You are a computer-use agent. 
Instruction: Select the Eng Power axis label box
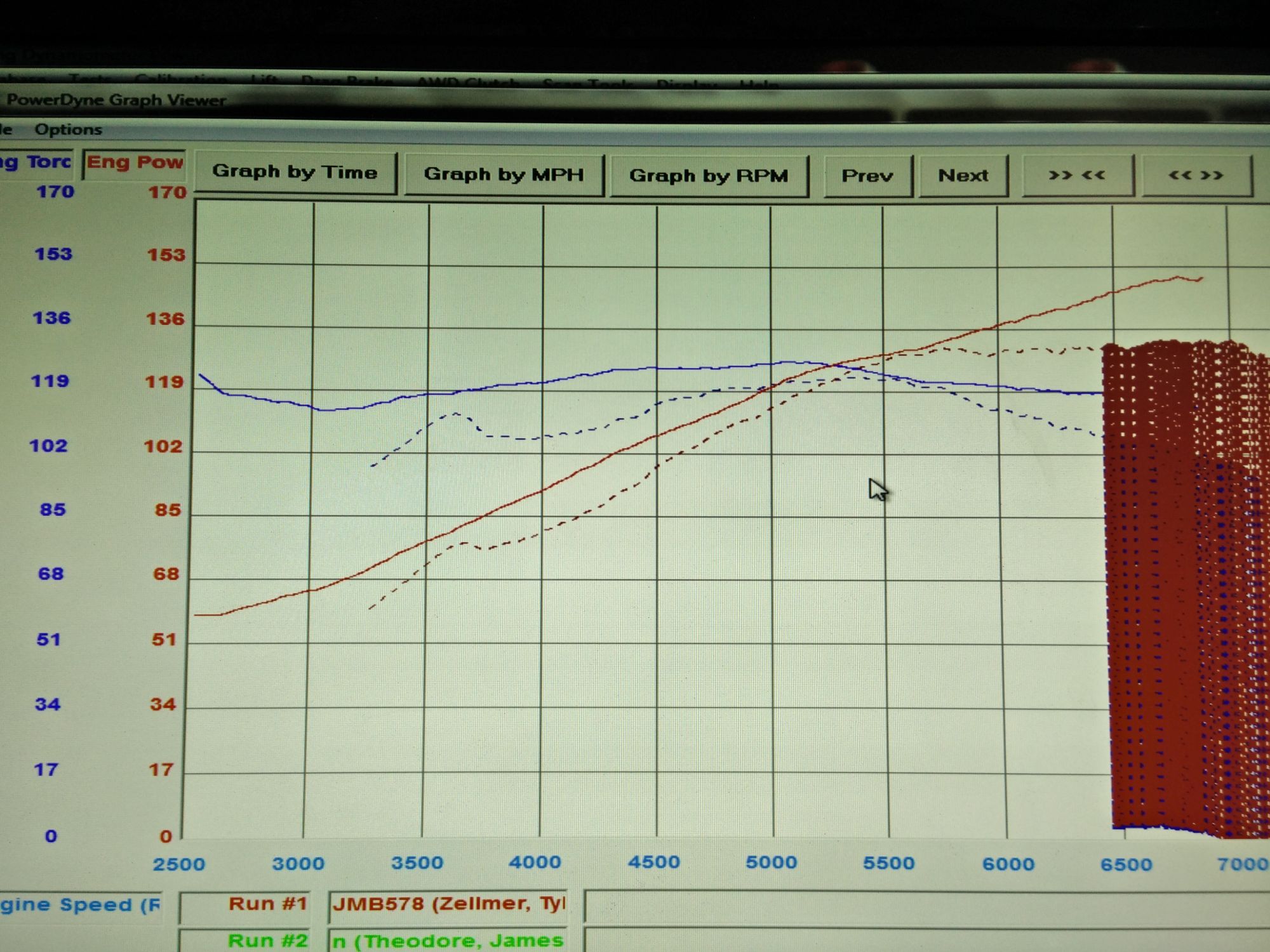[135, 162]
